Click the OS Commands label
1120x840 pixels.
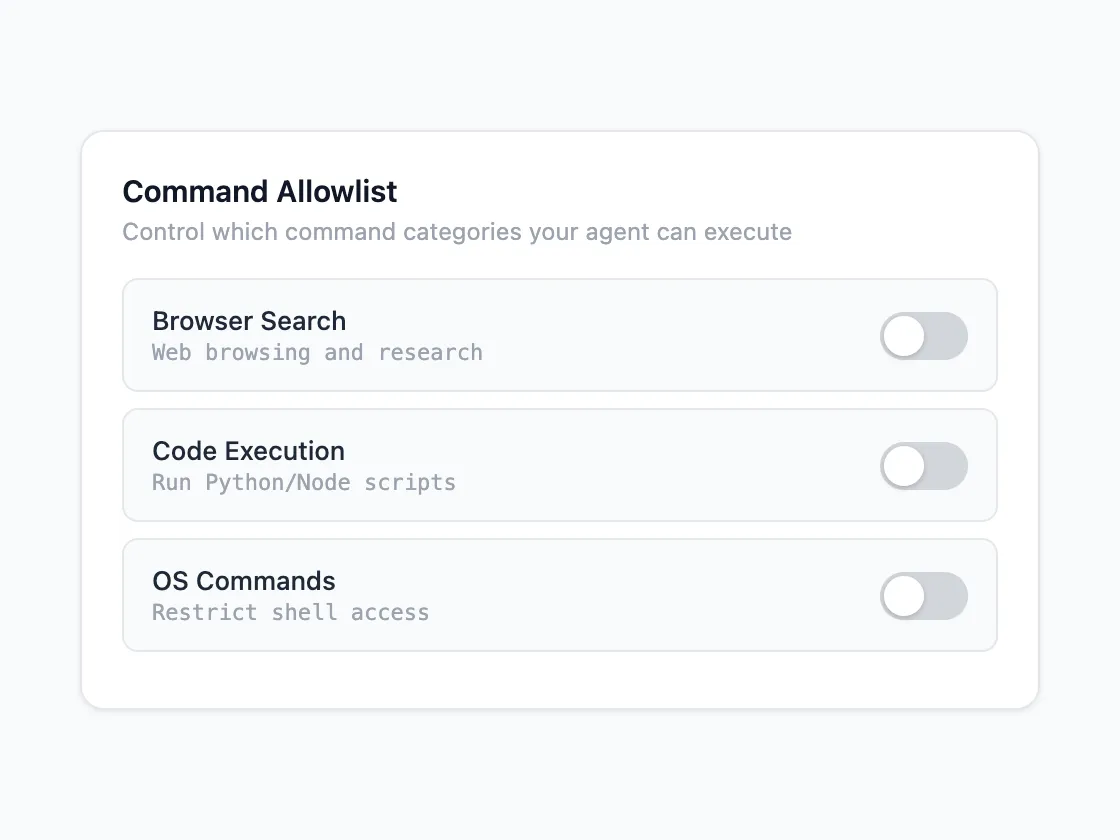(243, 581)
